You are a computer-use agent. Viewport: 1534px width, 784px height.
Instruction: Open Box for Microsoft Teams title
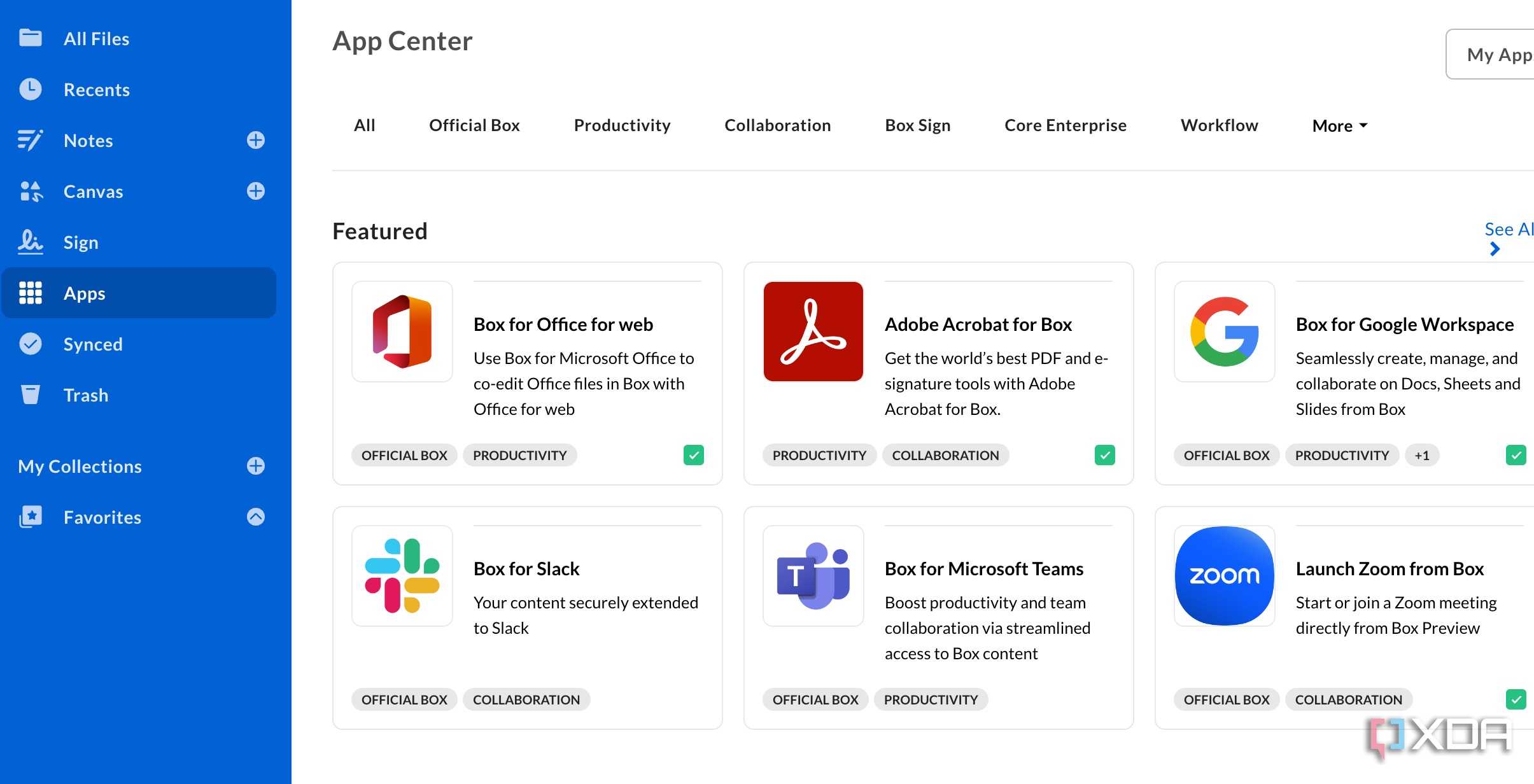(x=984, y=569)
